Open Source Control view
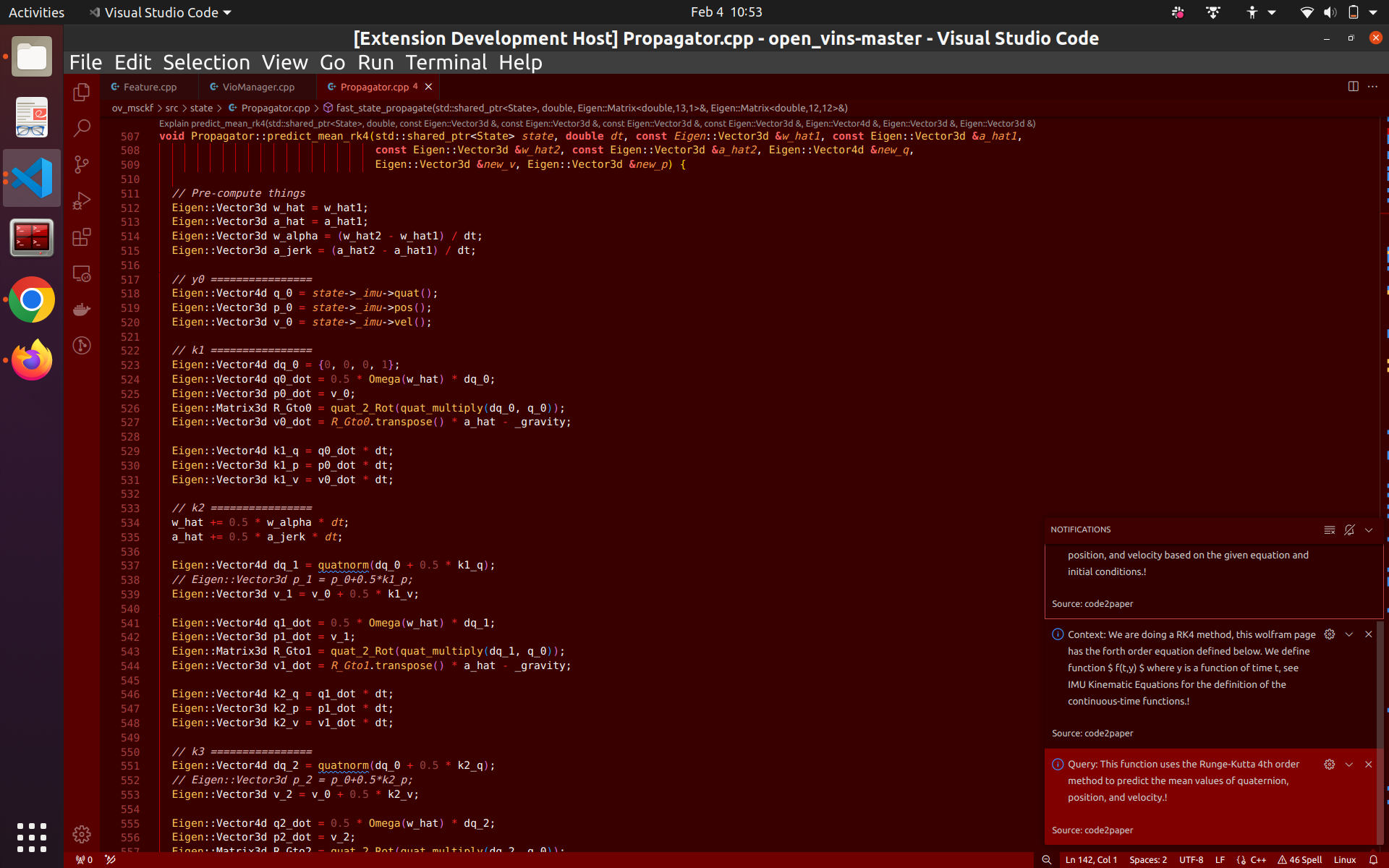The image size is (1389, 868). pos(82,165)
